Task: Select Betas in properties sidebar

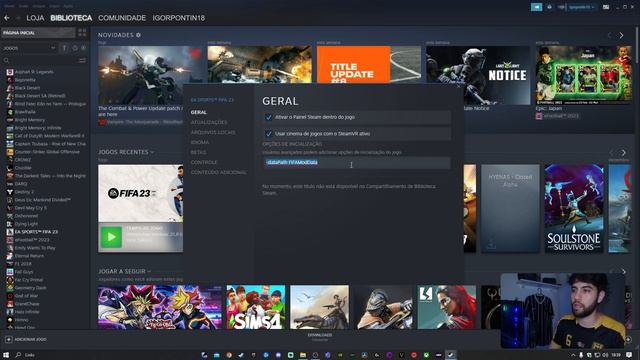Action: (198, 152)
